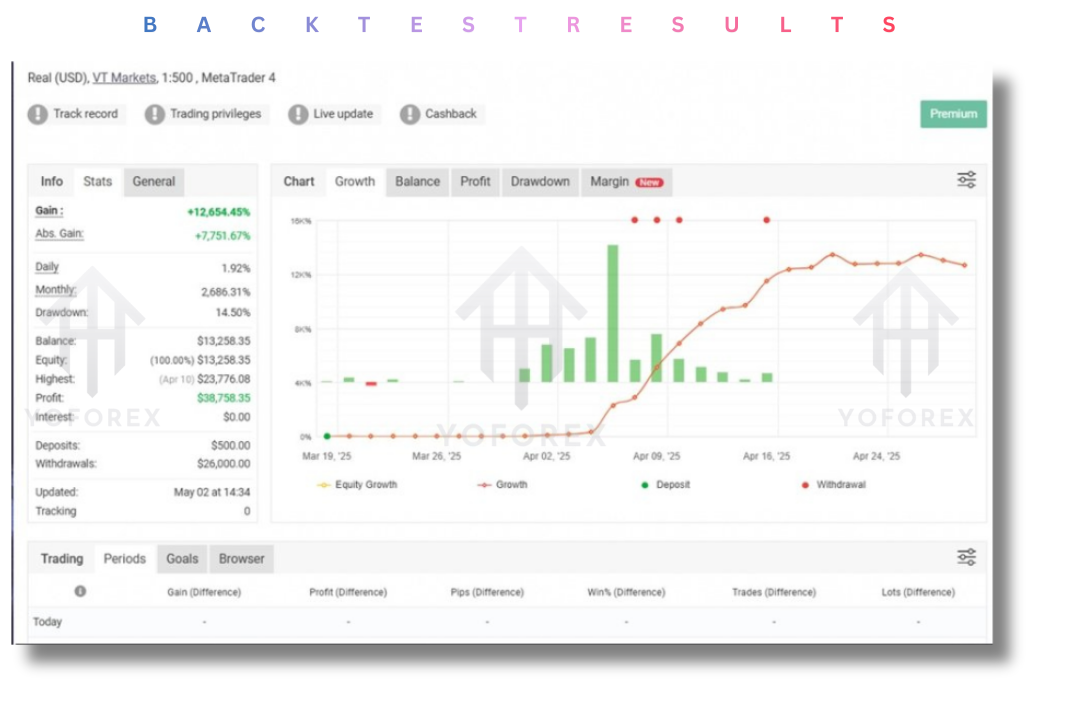This screenshot has height=707, width=1082.
Task: Click the Live update alert icon
Action: (x=298, y=114)
